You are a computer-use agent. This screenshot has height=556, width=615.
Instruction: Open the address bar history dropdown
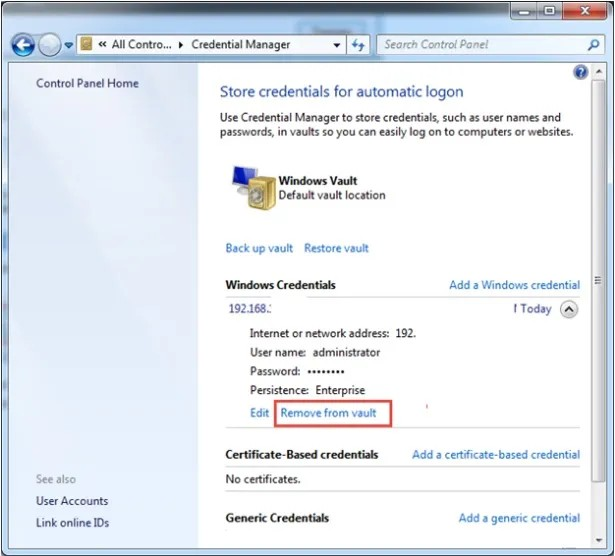click(337, 45)
